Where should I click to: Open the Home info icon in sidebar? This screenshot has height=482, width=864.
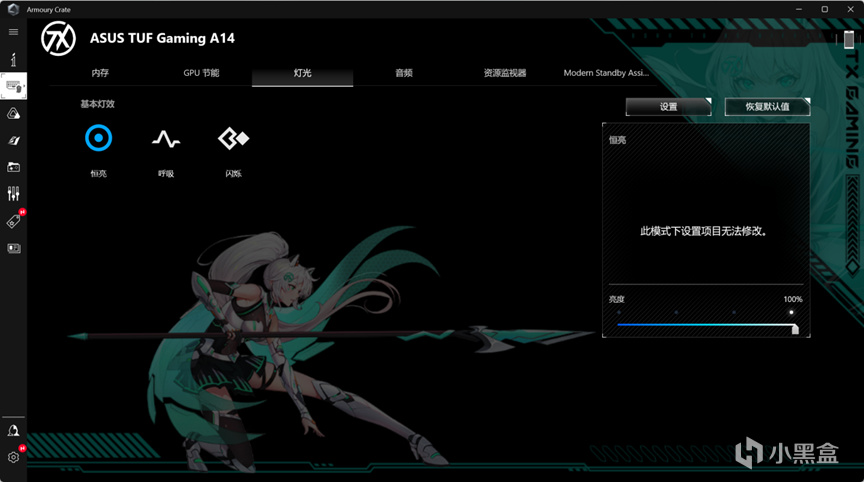point(13,59)
